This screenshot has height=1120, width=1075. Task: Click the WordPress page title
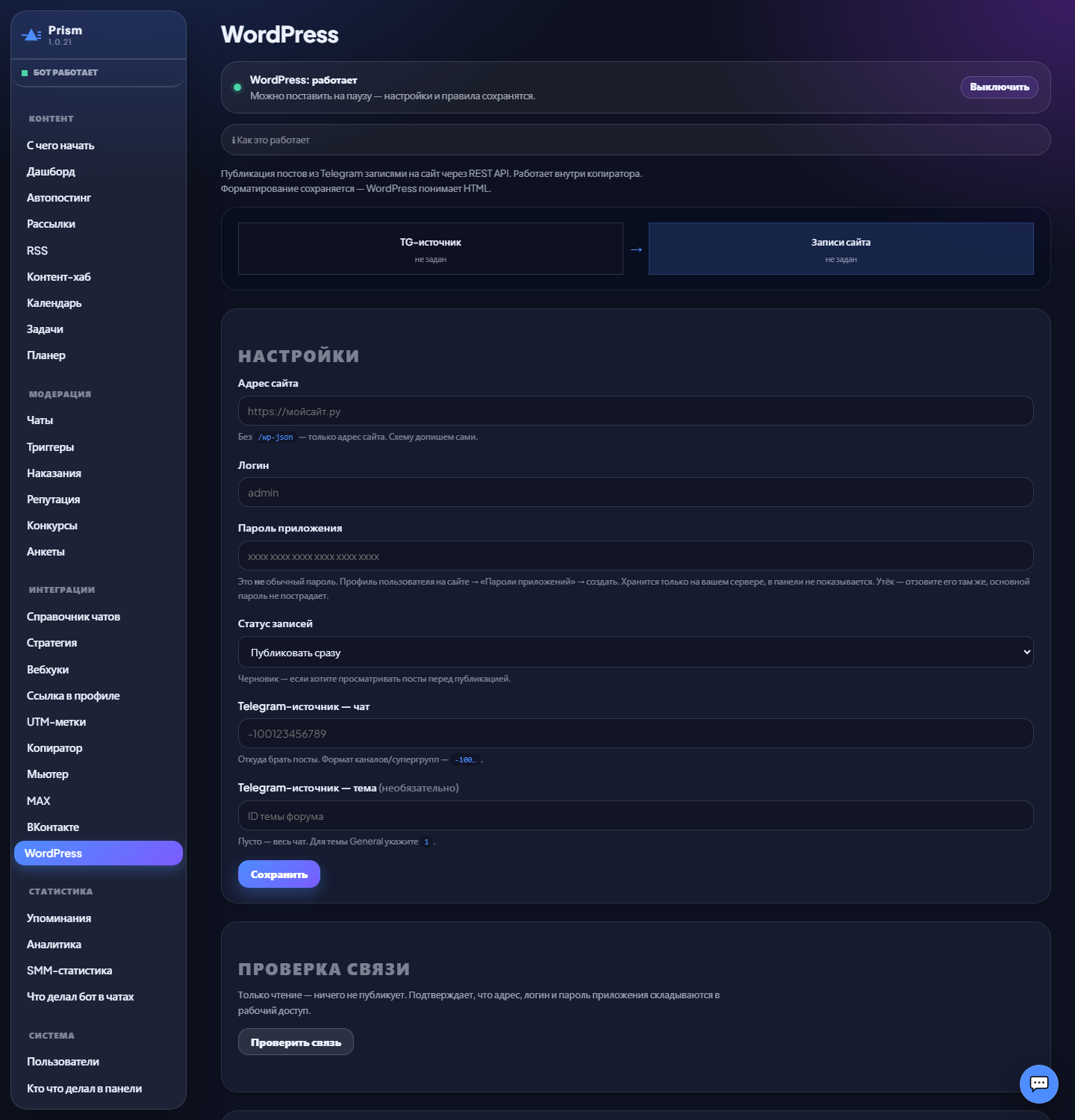click(x=280, y=34)
